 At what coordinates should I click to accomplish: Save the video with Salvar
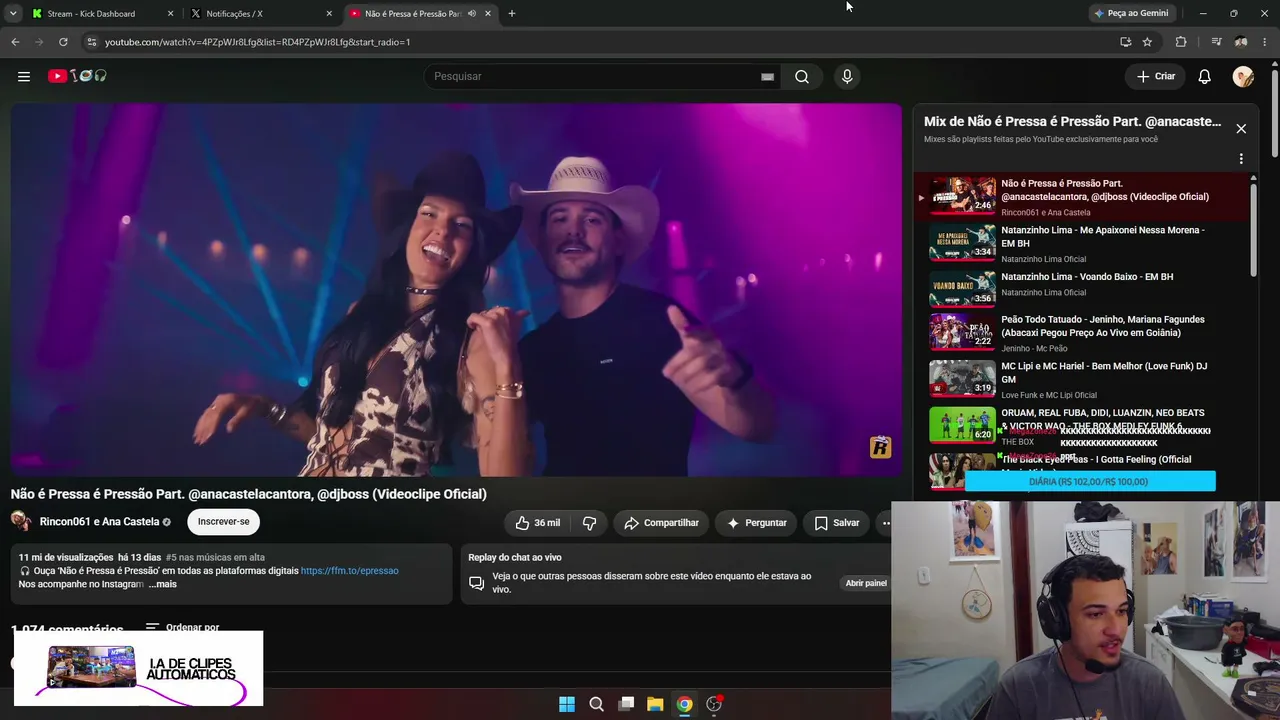coord(836,523)
